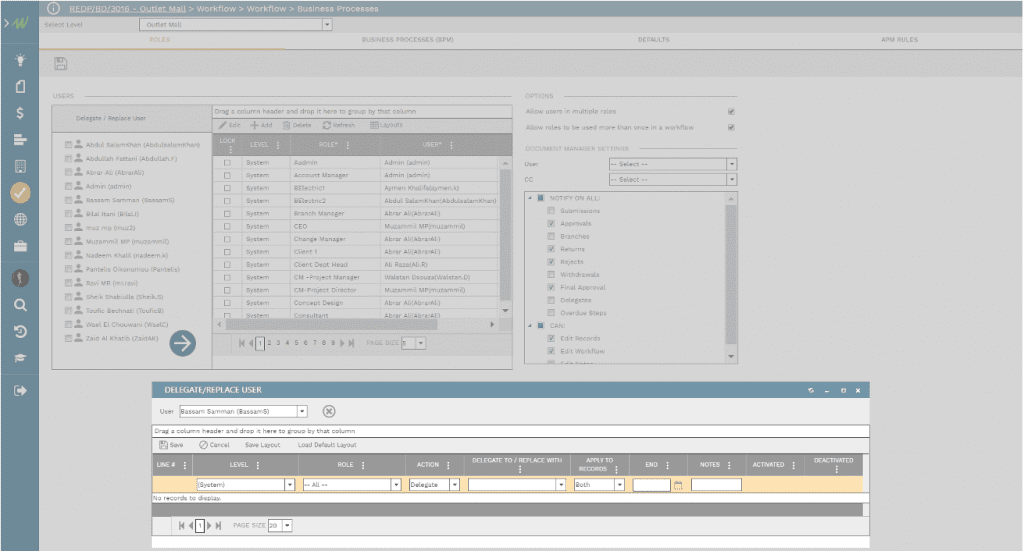This screenshot has width=1024, height=551.
Task: Check the Submissions notification checkbox
Action: point(551,211)
